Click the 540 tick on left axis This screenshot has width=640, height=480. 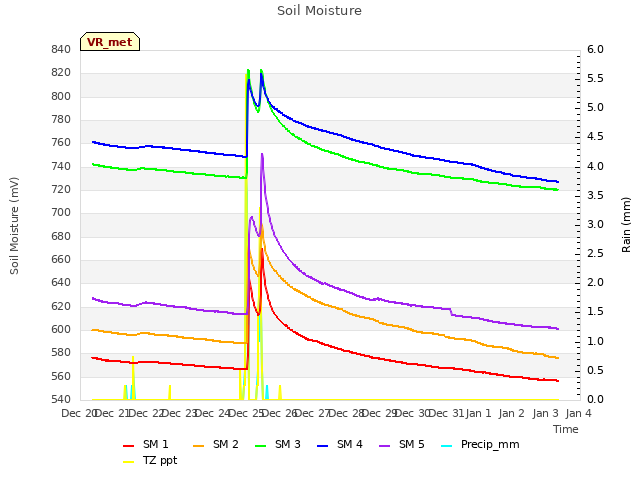tap(61, 399)
